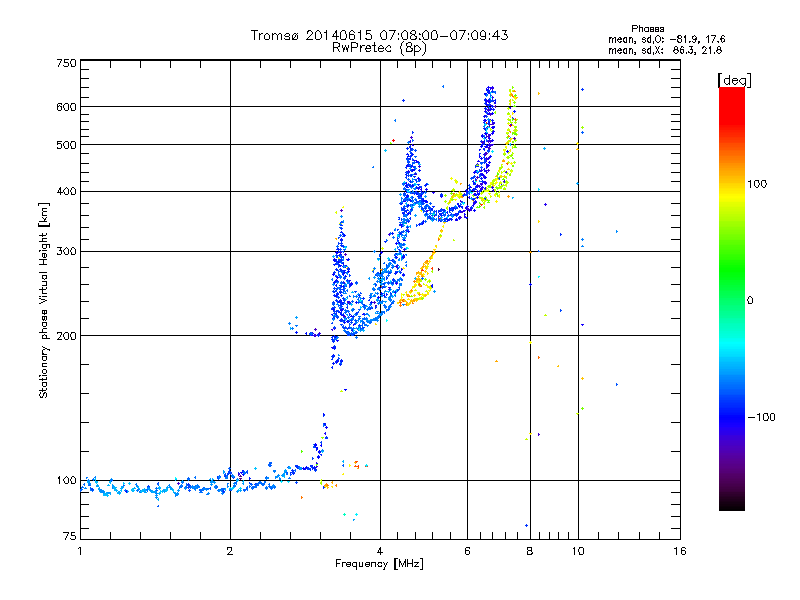
Task: Click the 'Stationary phase Virtual Height [km]' axis label
Action: coord(44,300)
